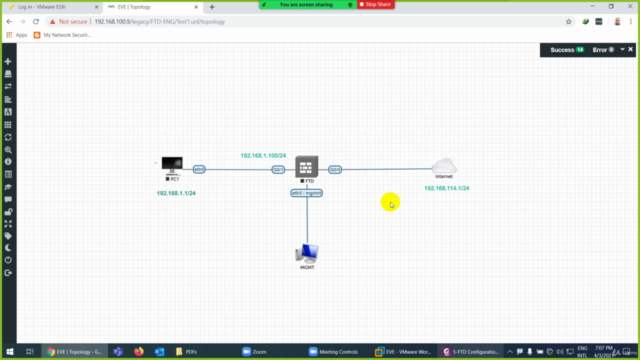This screenshot has width=640, height=360.
Task: Reload the page
Action: click(x=36, y=22)
